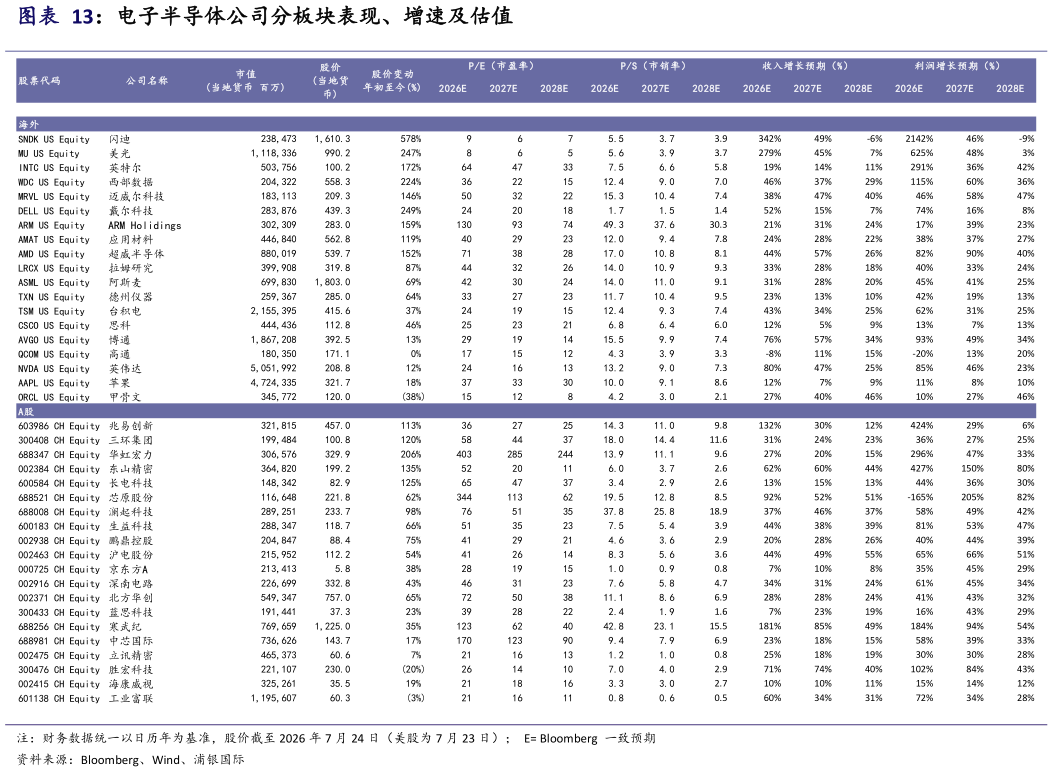Viewport: 1053px width, 772px height.
Task: Select 688008 CH Equity ticker
Action: click(59, 512)
